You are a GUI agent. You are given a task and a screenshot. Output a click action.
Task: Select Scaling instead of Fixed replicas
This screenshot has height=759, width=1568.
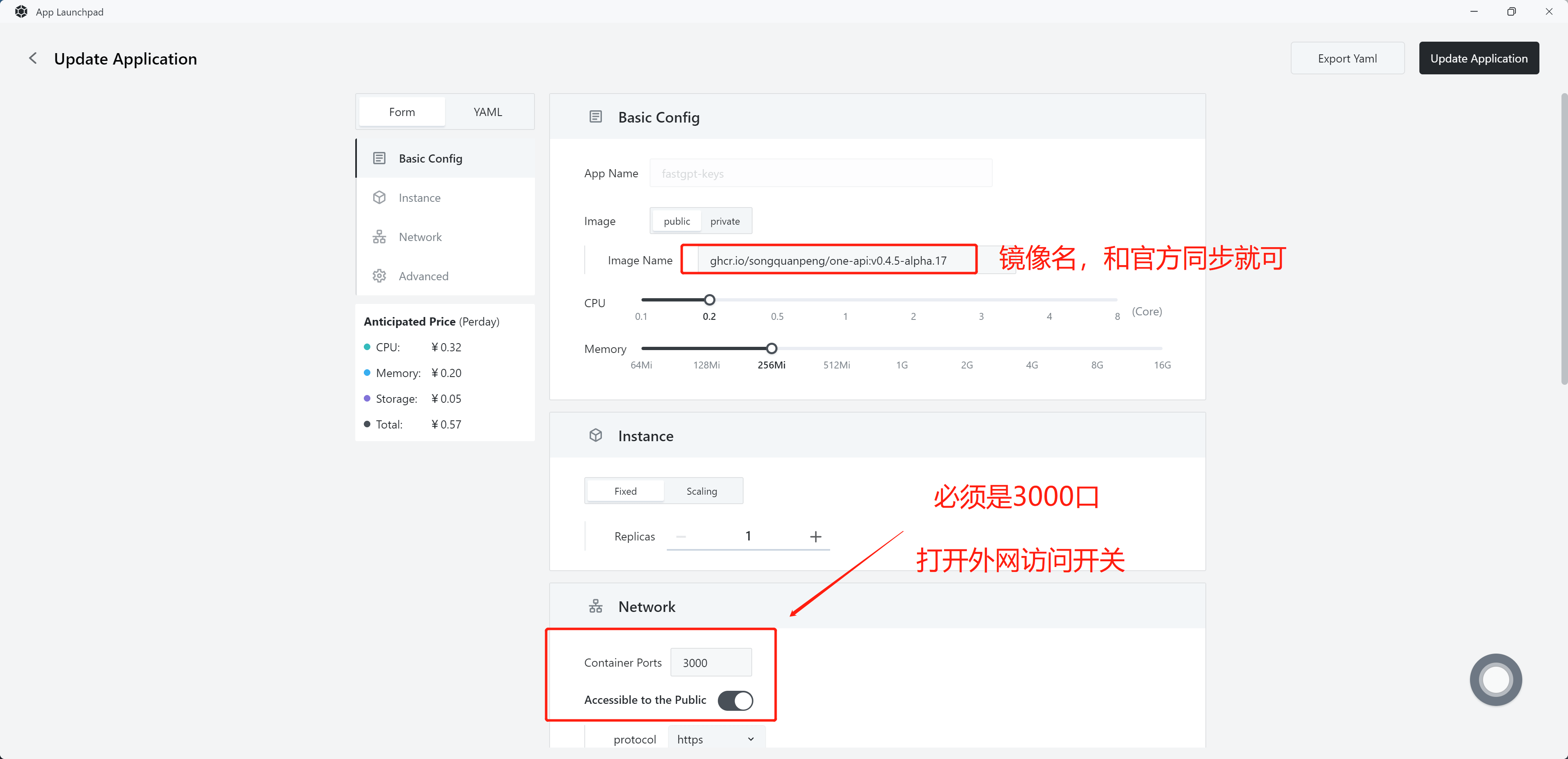click(701, 490)
